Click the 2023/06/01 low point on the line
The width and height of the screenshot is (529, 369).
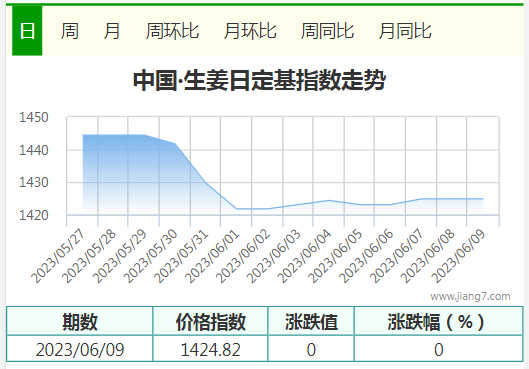[236, 209]
